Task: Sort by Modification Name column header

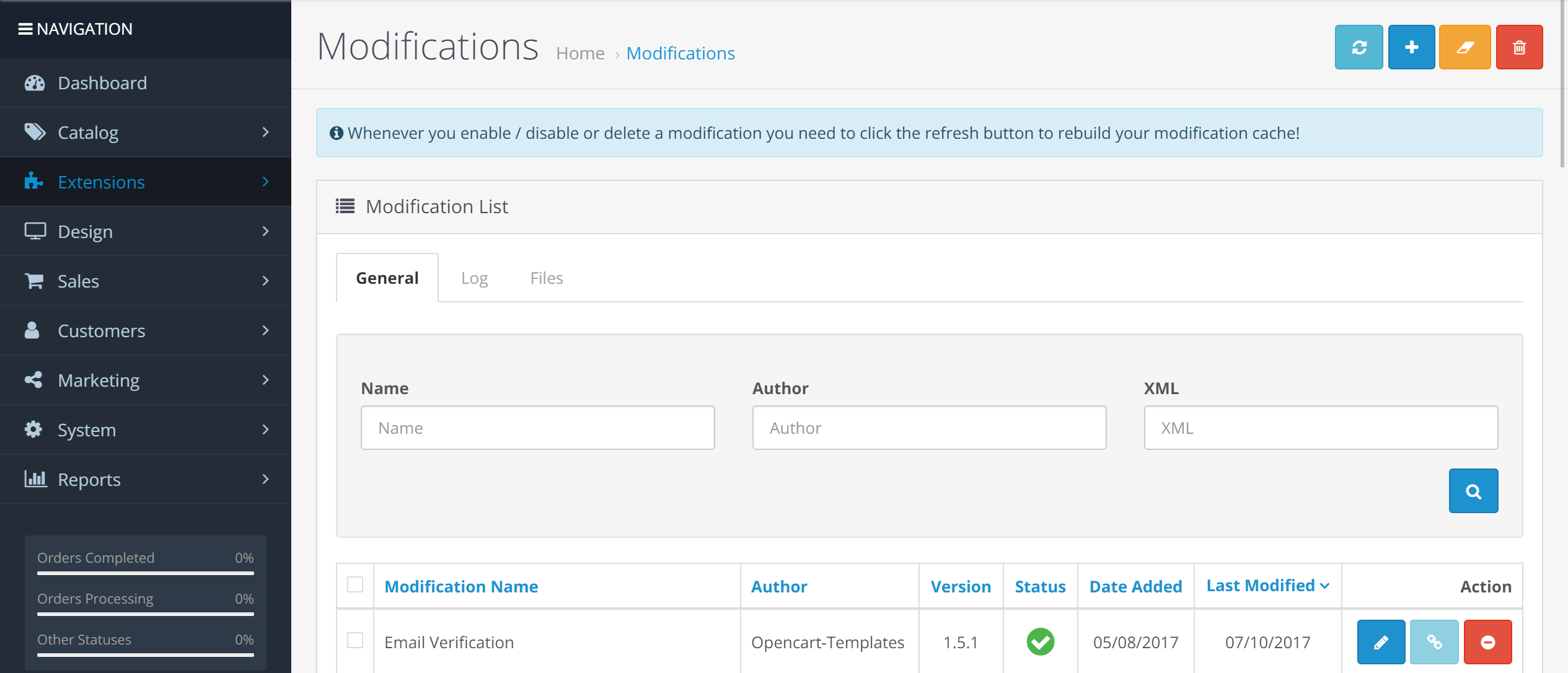Action: tap(461, 586)
